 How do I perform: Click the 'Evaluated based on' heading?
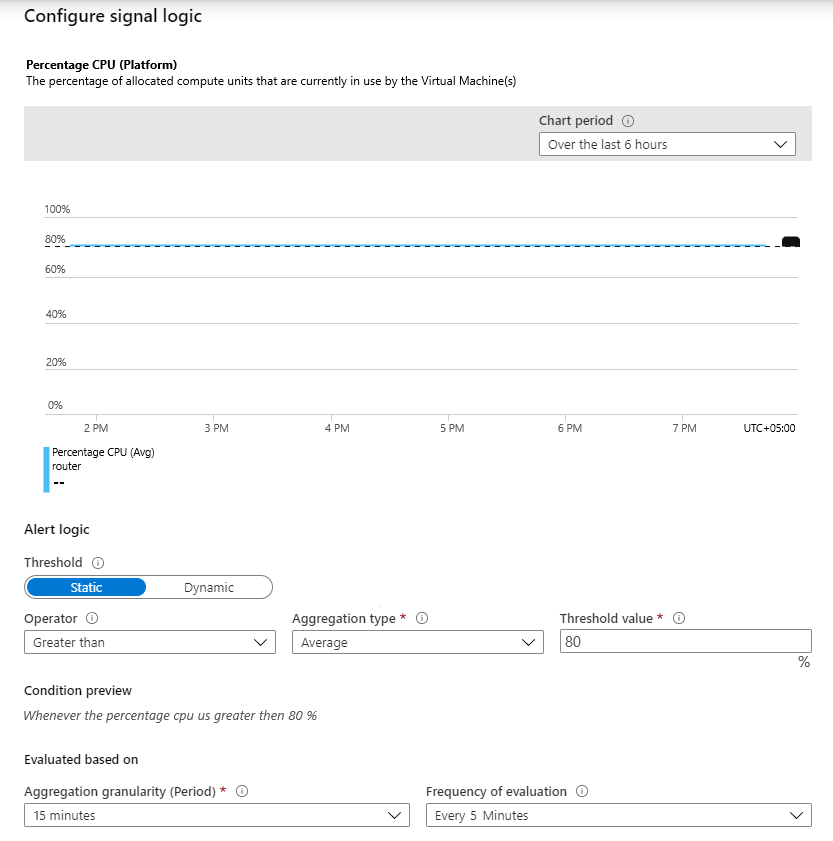(x=81, y=759)
